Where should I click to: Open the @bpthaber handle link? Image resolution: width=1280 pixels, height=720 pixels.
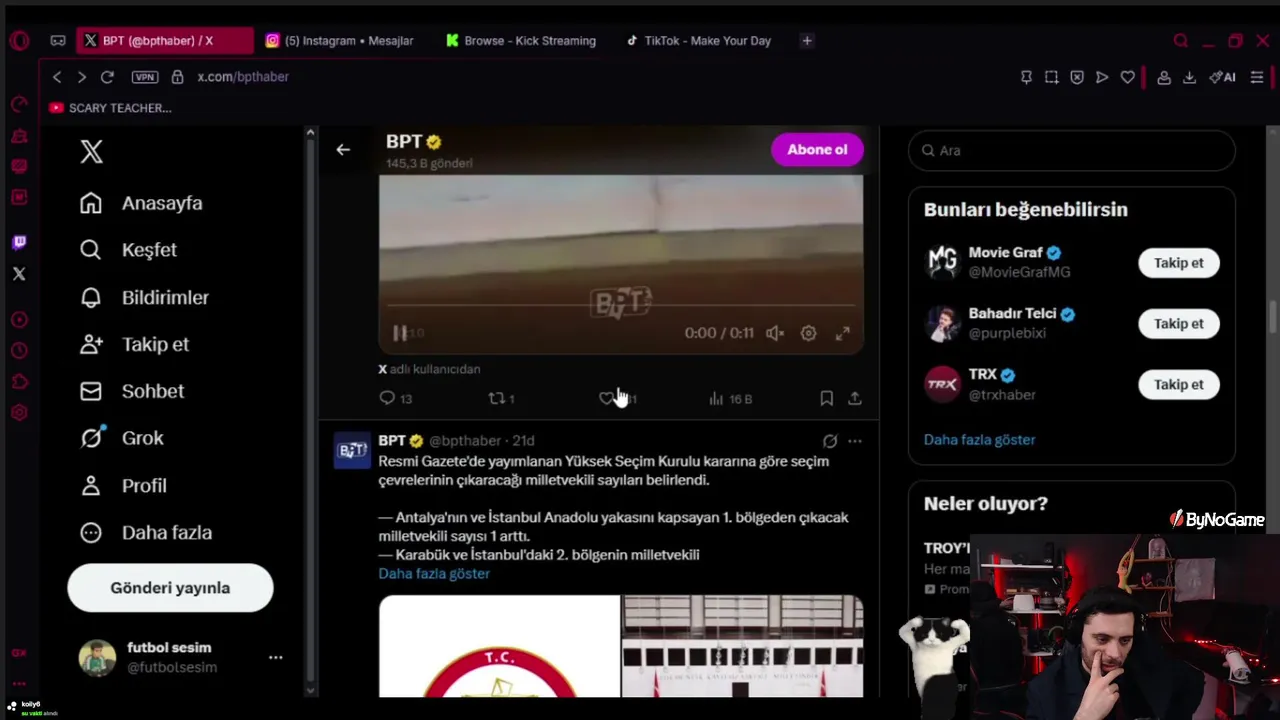click(x=465, y=440)
